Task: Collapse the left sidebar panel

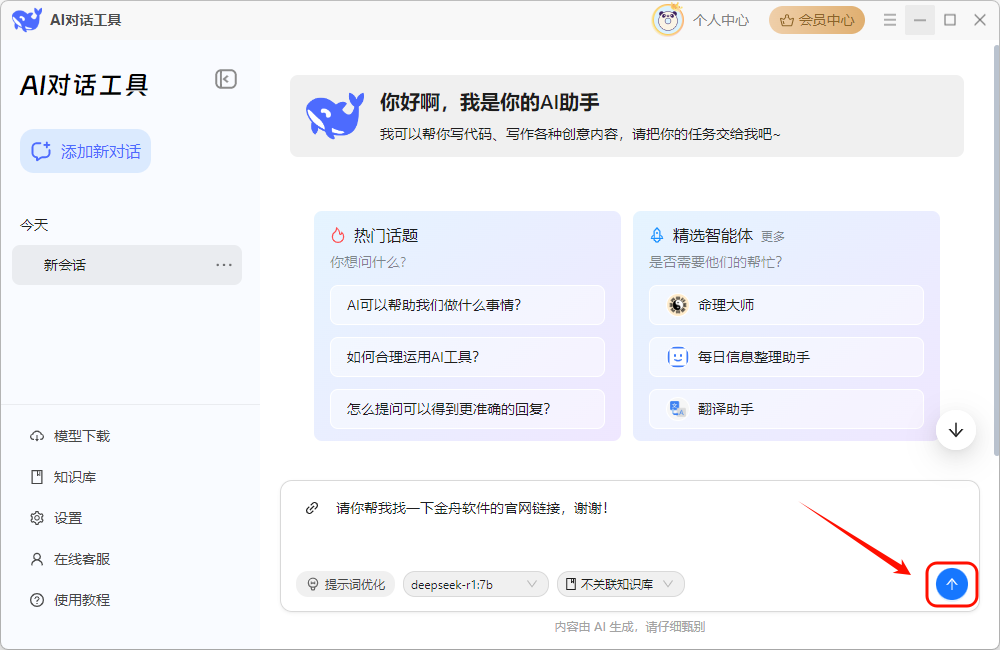Action: pyautogui.click(x=226, y=80)
